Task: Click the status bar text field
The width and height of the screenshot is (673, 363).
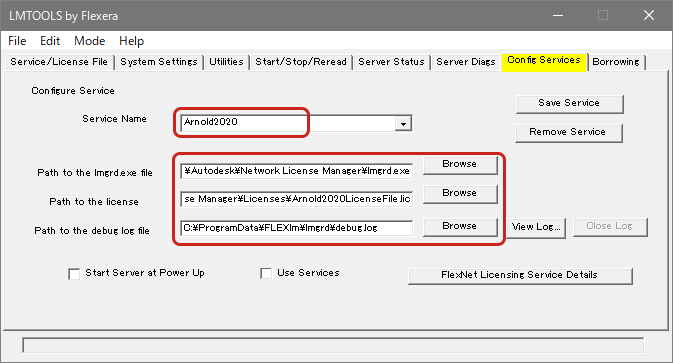Action: pyautogui.click(x=333, y=345)
